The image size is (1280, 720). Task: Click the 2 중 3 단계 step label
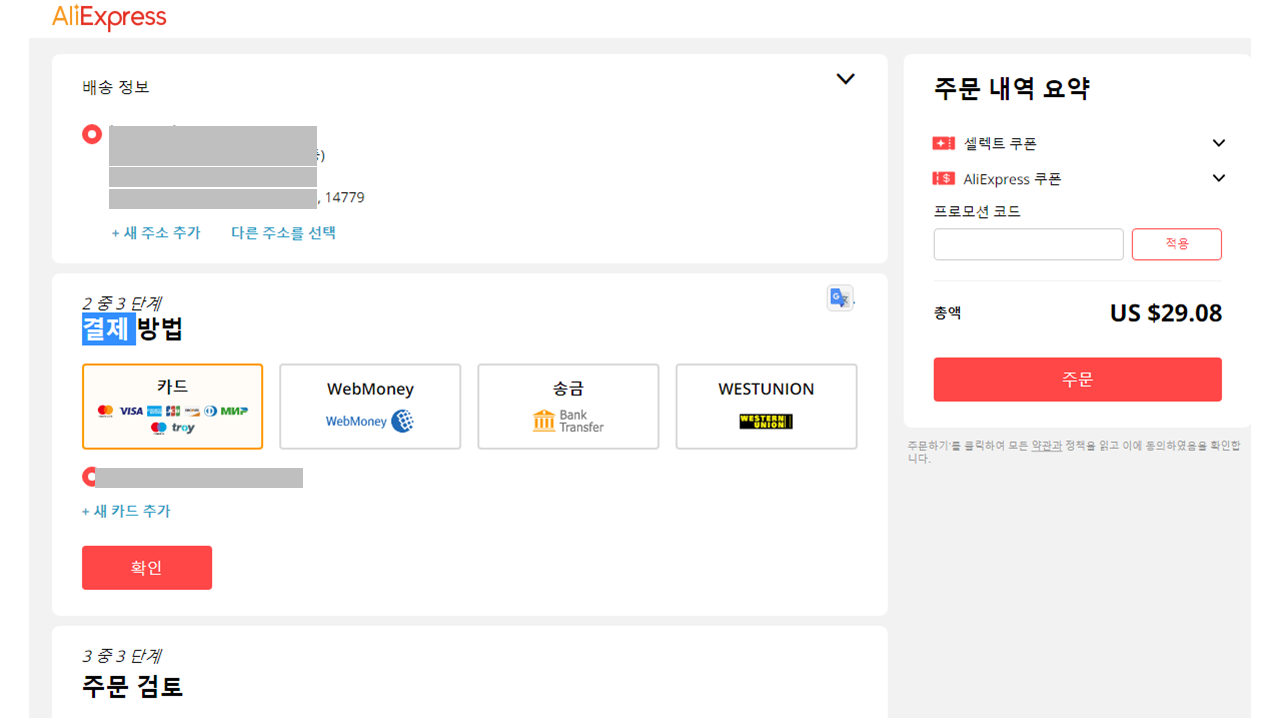[122, 302]
